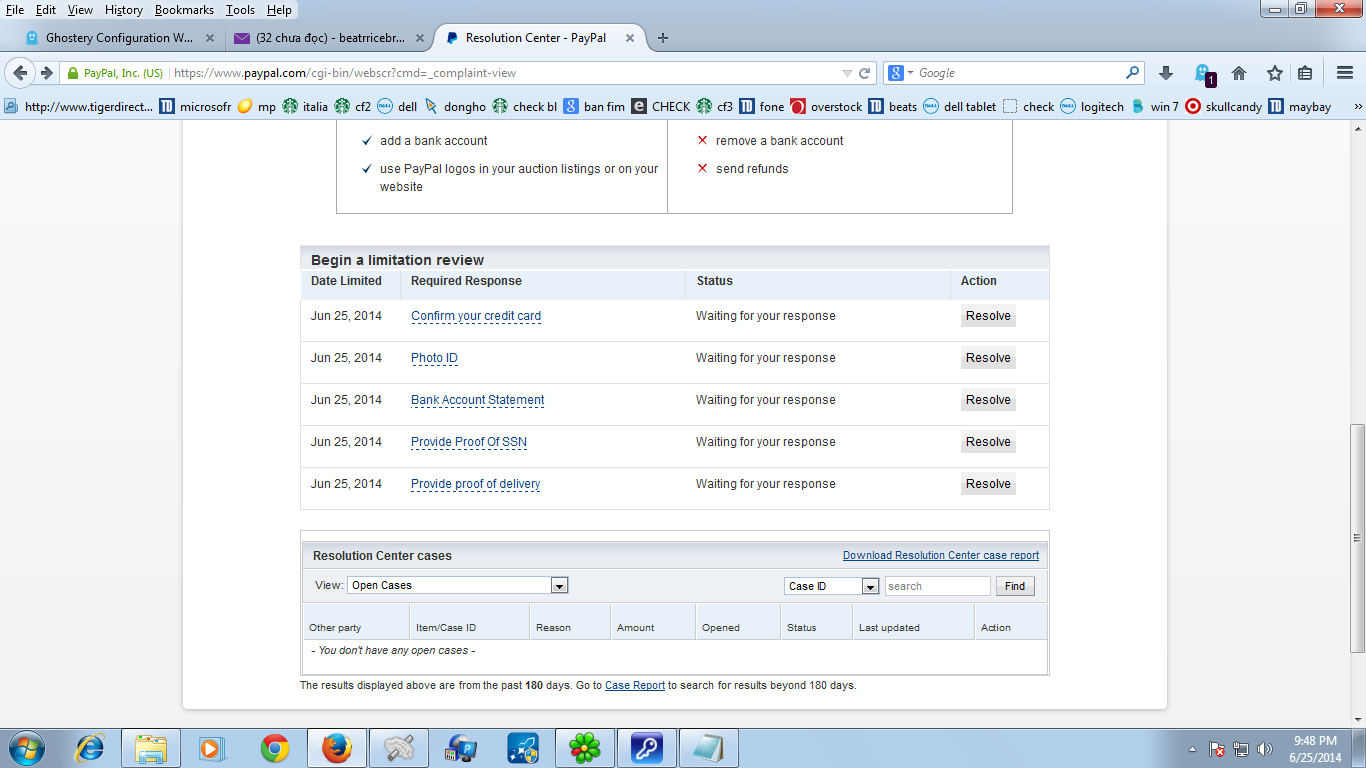
Task: Launch Chrome from the Windows taskbar
Action: point(275,748)
